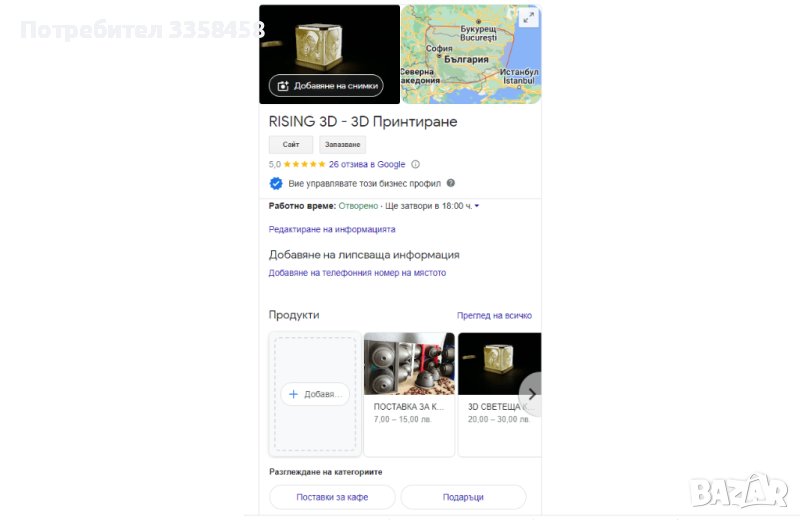Click Добавяне на телефонния номер на мястото
Viewport: 800px width, 520px height.
(357, 273)
